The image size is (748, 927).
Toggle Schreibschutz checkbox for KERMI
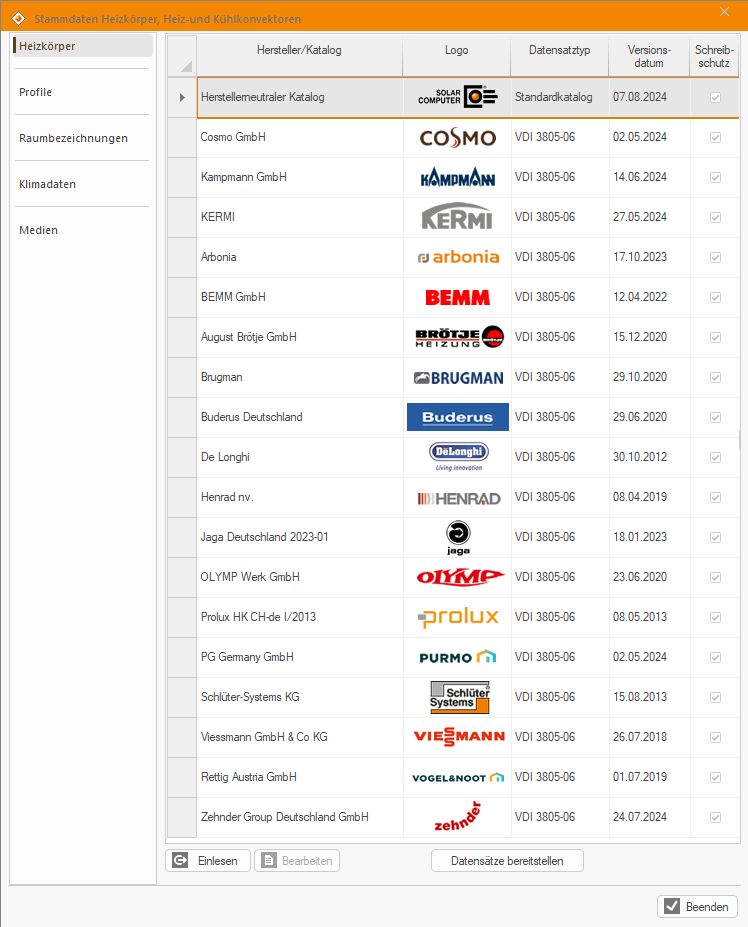pos(715,217)
